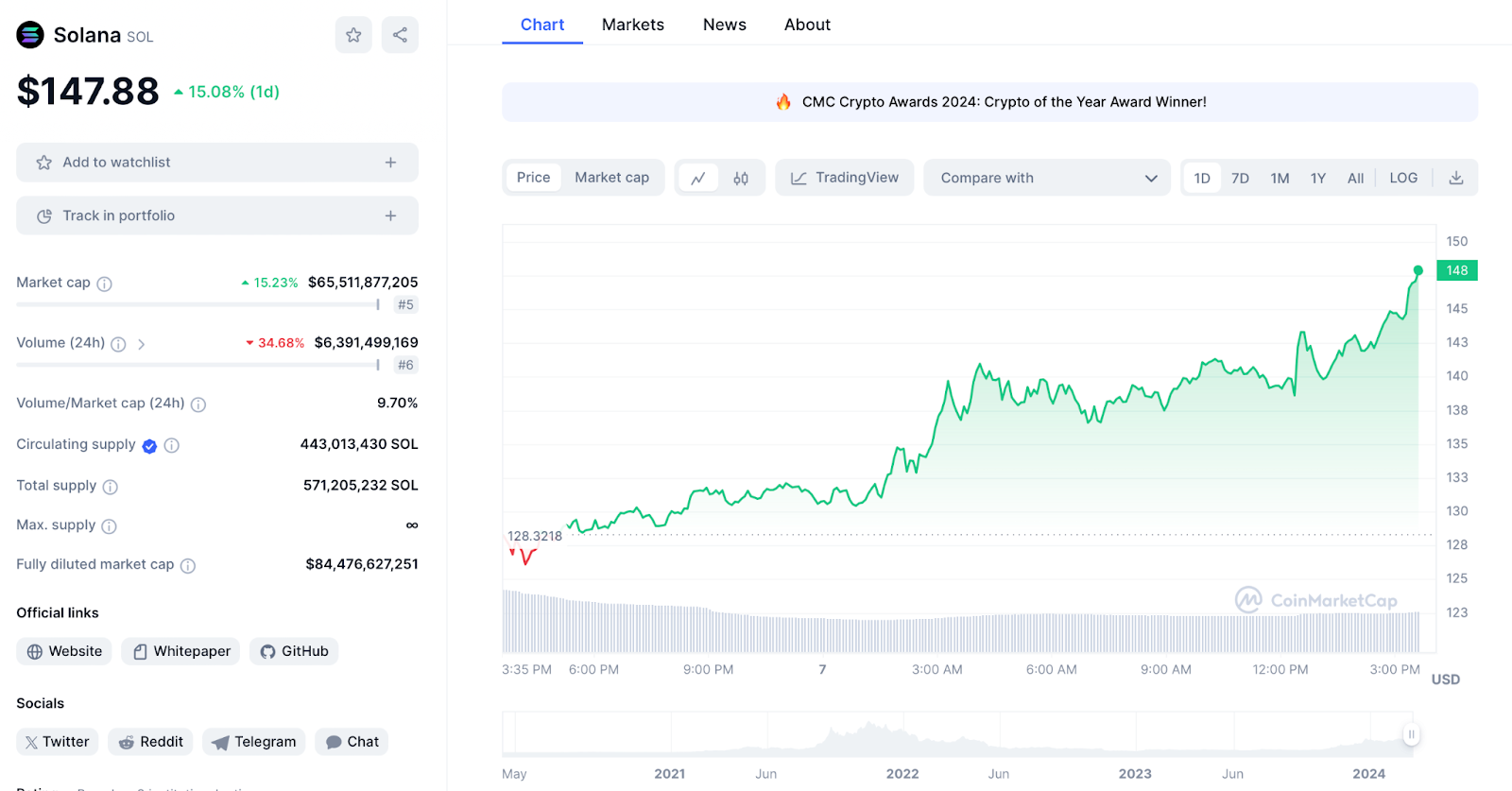Open the Telegram social link
The height and width of the screenshot is (791, 1512).
pyautogui.click(x=254, y=742)
